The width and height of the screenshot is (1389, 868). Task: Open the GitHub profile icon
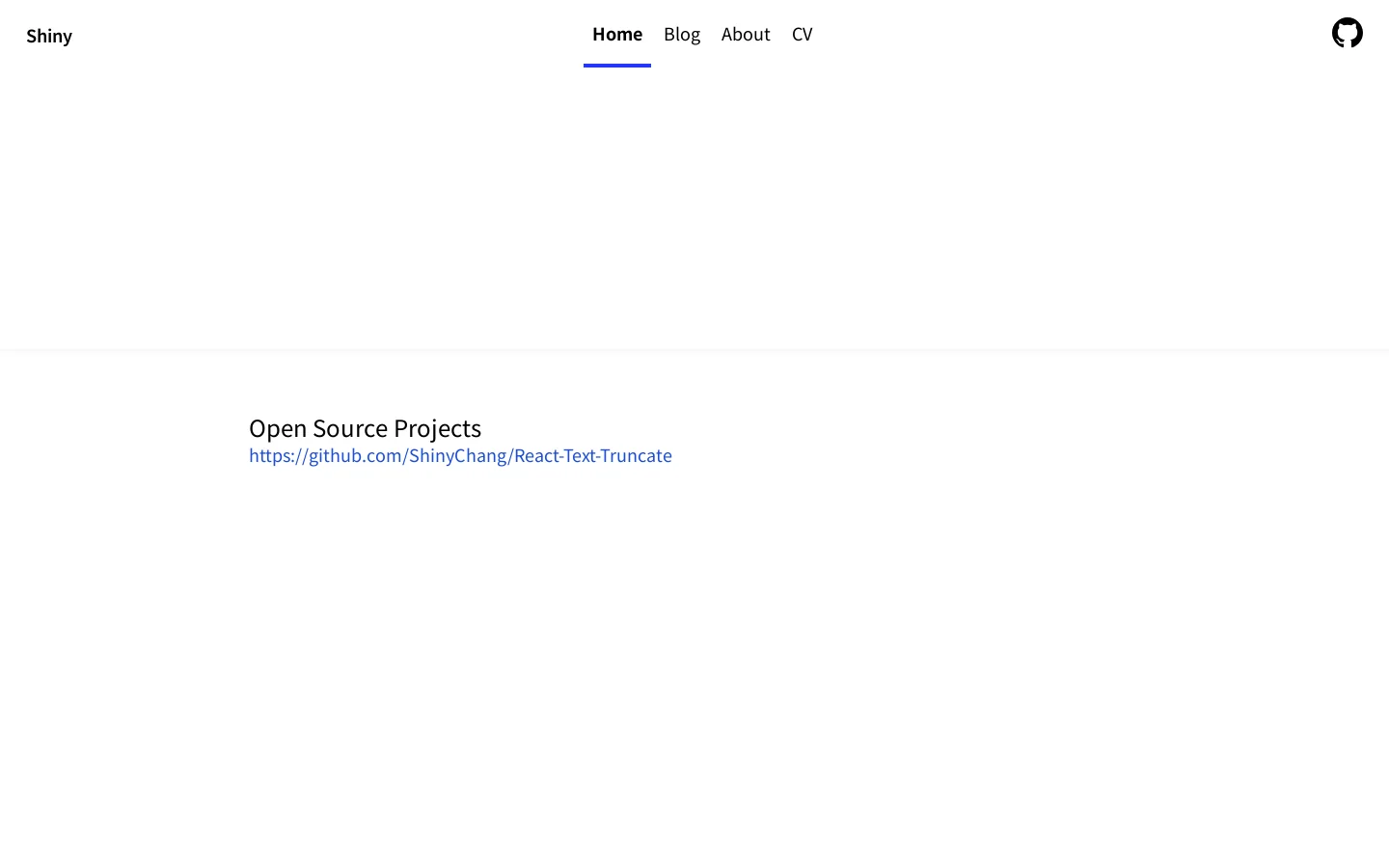coord(1347,33)
